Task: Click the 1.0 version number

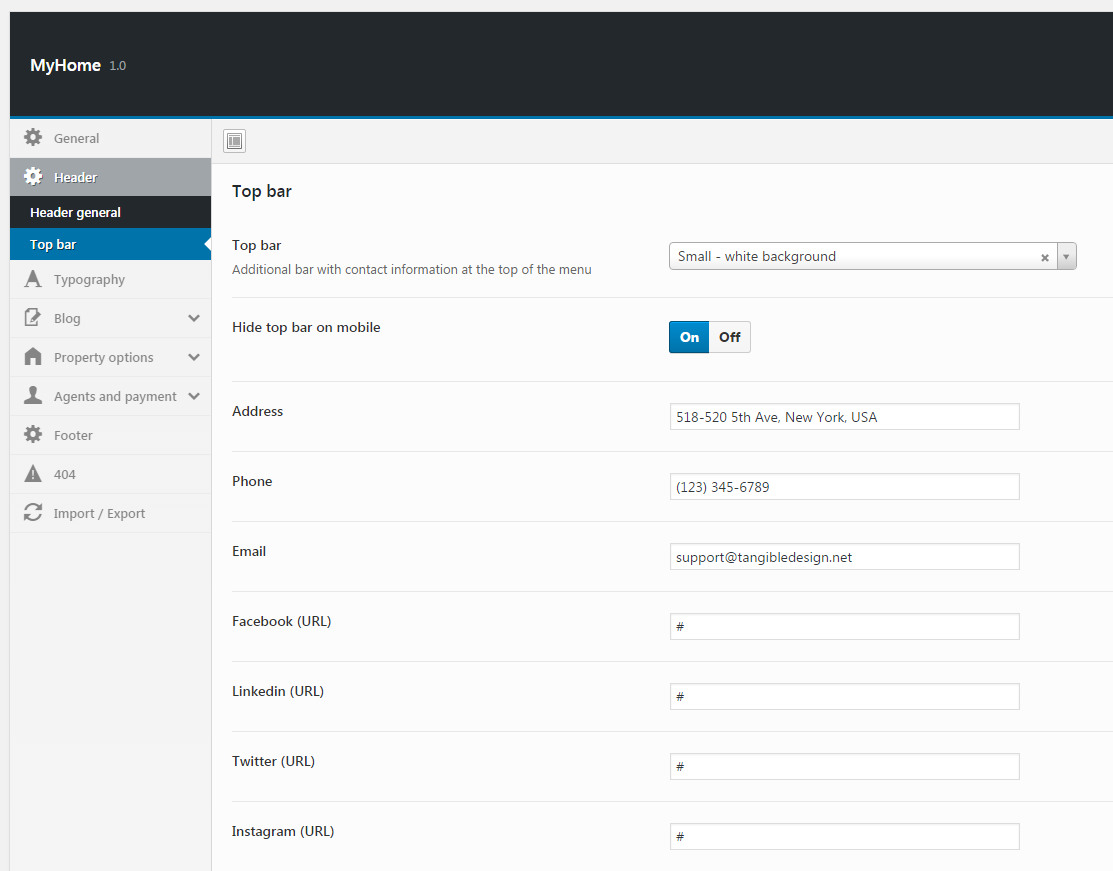Action: tap(118, 66)
